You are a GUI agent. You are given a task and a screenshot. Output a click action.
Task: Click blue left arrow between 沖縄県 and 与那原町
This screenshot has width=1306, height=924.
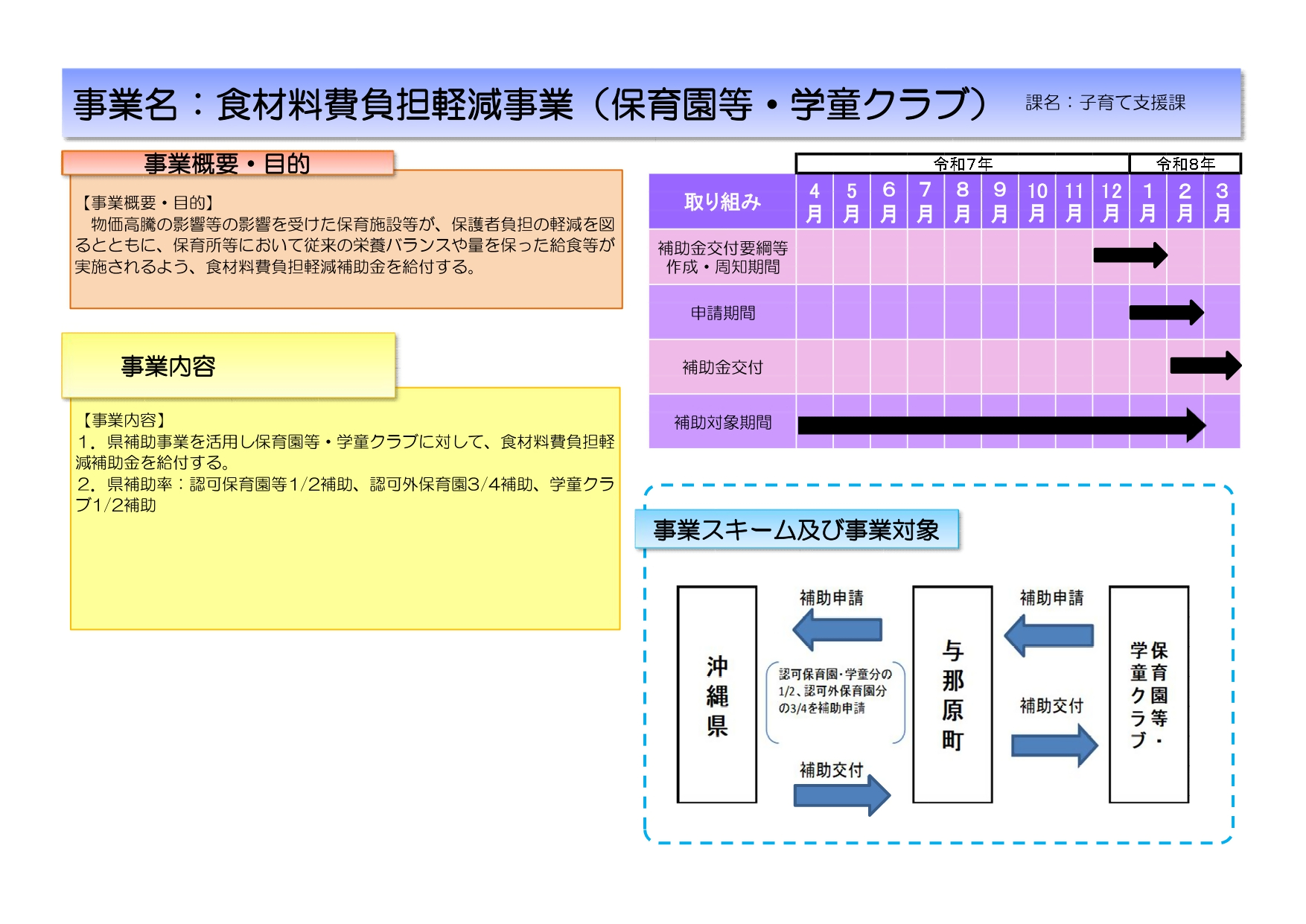click(838, 630)
